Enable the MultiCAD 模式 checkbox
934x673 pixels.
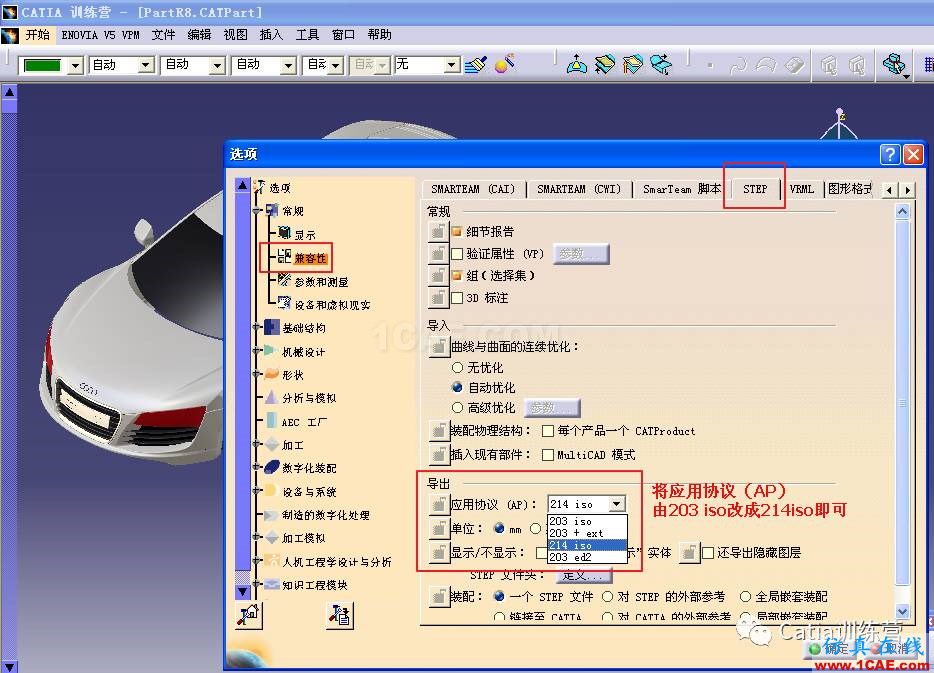(548, 455)
